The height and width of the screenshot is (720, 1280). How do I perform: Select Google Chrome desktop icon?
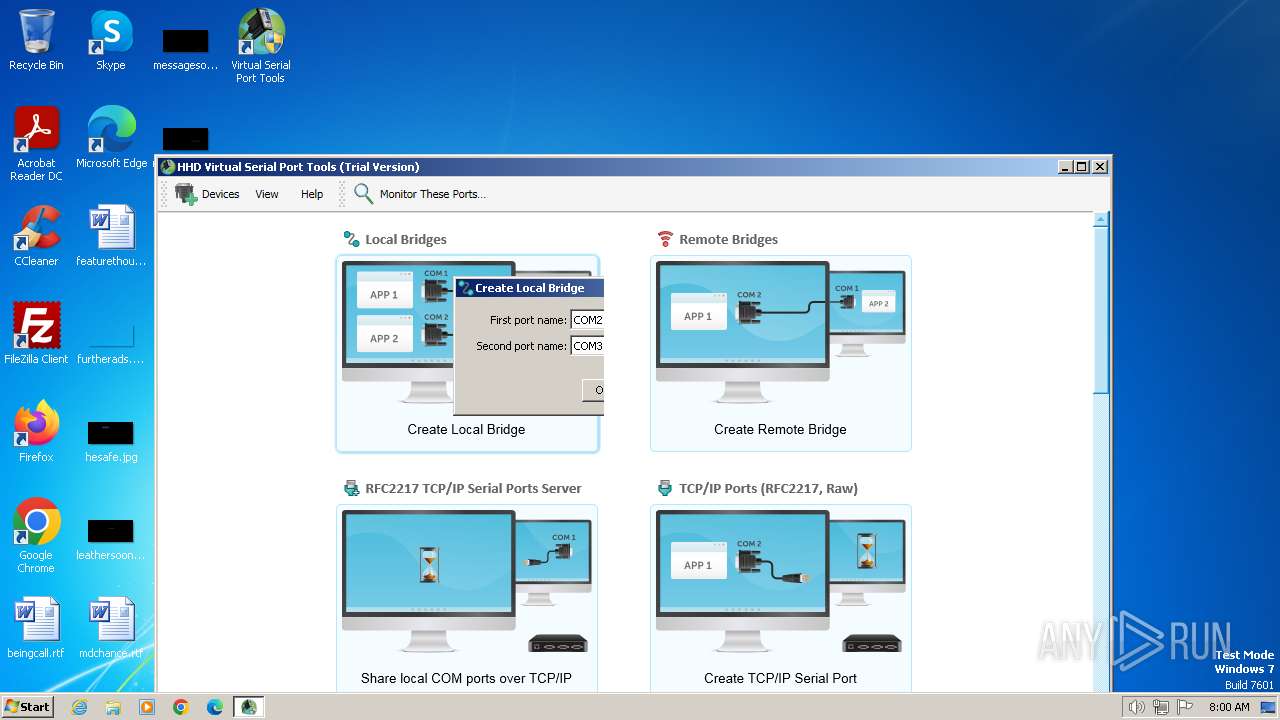point(36,536)
